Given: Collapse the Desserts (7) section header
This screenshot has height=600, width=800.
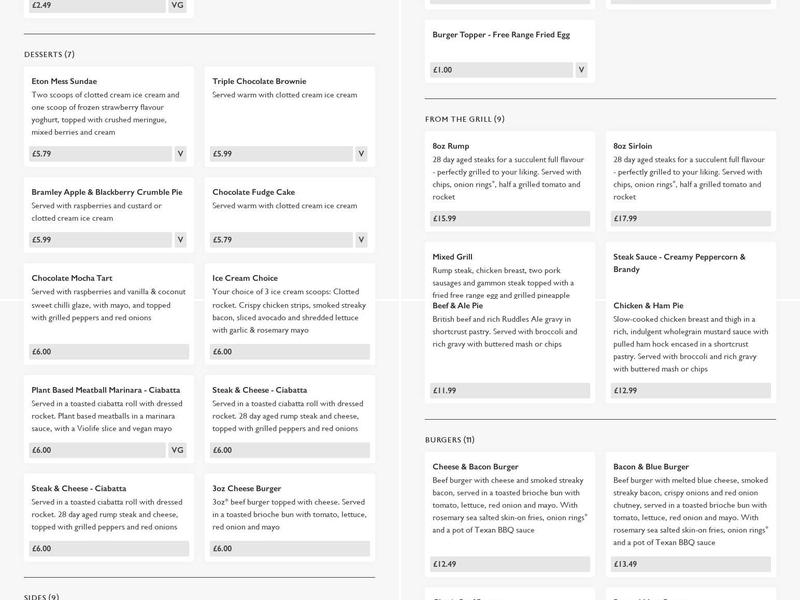Looking at the screenshot, I should (x=49, y=54).
